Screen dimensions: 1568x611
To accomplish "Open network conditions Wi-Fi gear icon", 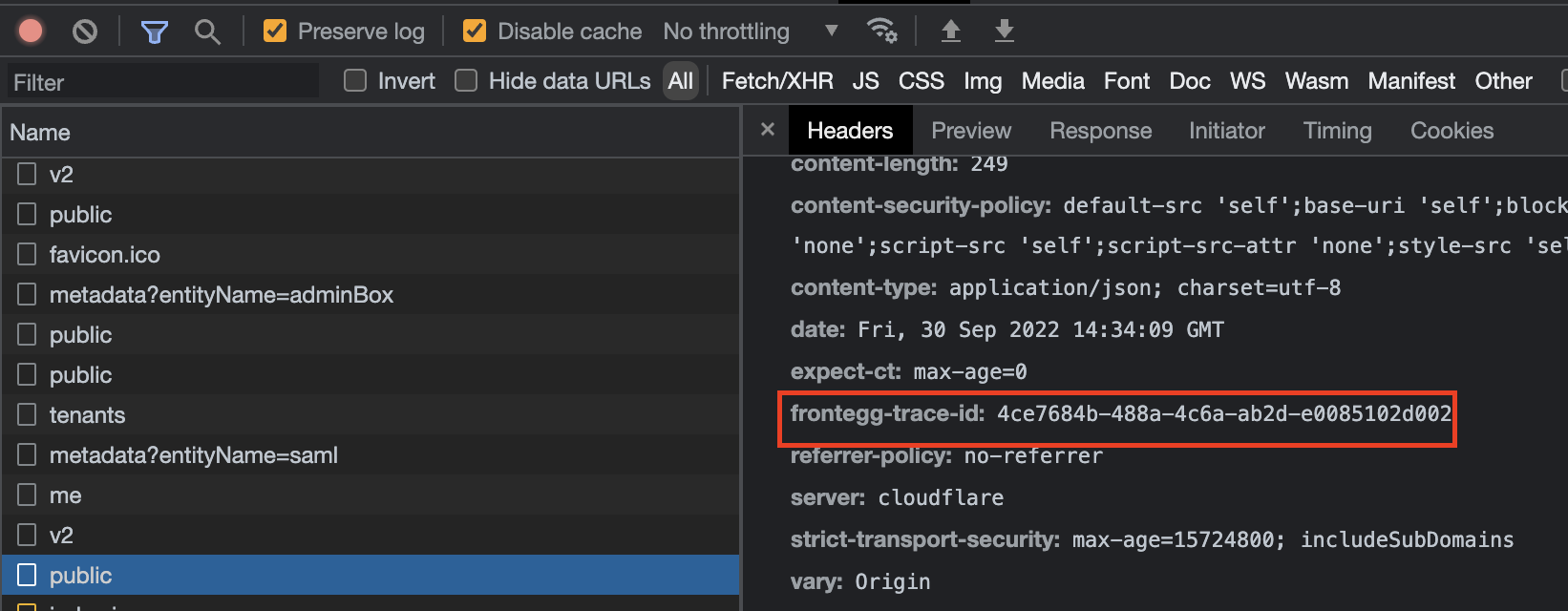I will [881, 32].
